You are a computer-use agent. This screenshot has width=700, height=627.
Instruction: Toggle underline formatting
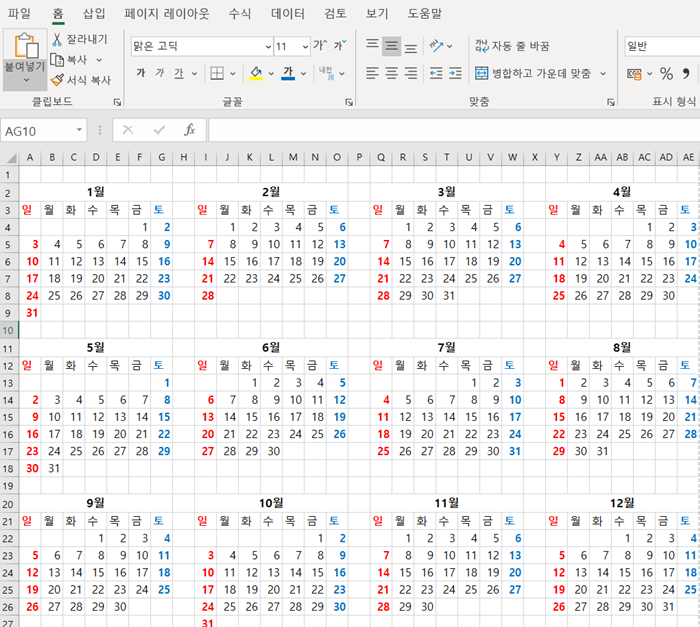tap(179, 73)
